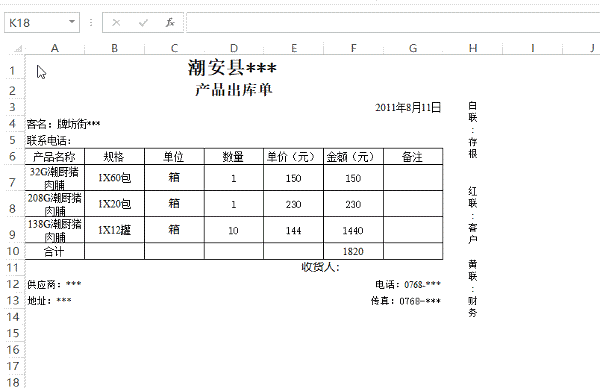Click the 1X60包 specification cell
The height and width of the screenshot is (388, 600).
pos(114,178)
